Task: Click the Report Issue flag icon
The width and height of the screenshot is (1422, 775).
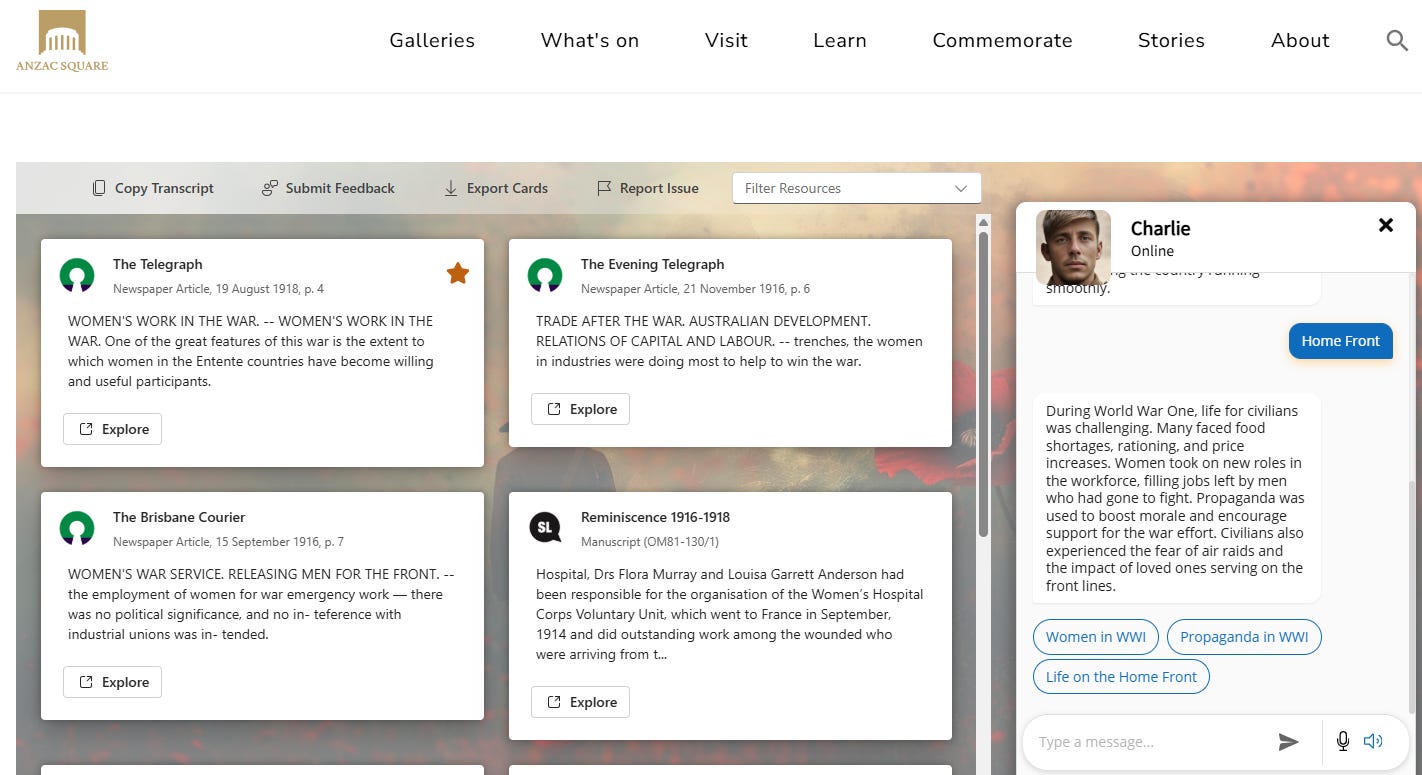Action: [x=604, y=188]
